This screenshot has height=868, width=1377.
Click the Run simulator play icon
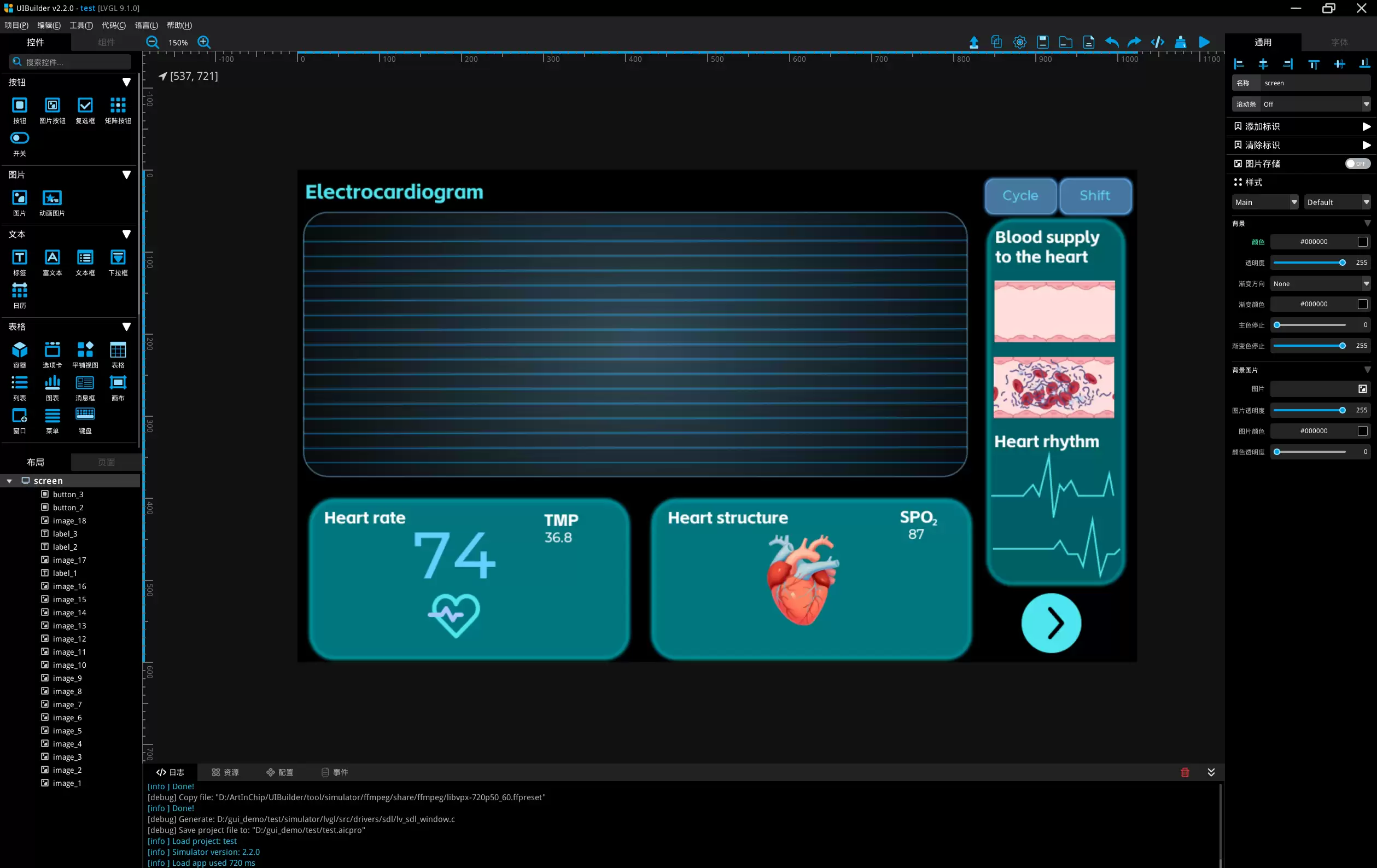point(1204,42)
